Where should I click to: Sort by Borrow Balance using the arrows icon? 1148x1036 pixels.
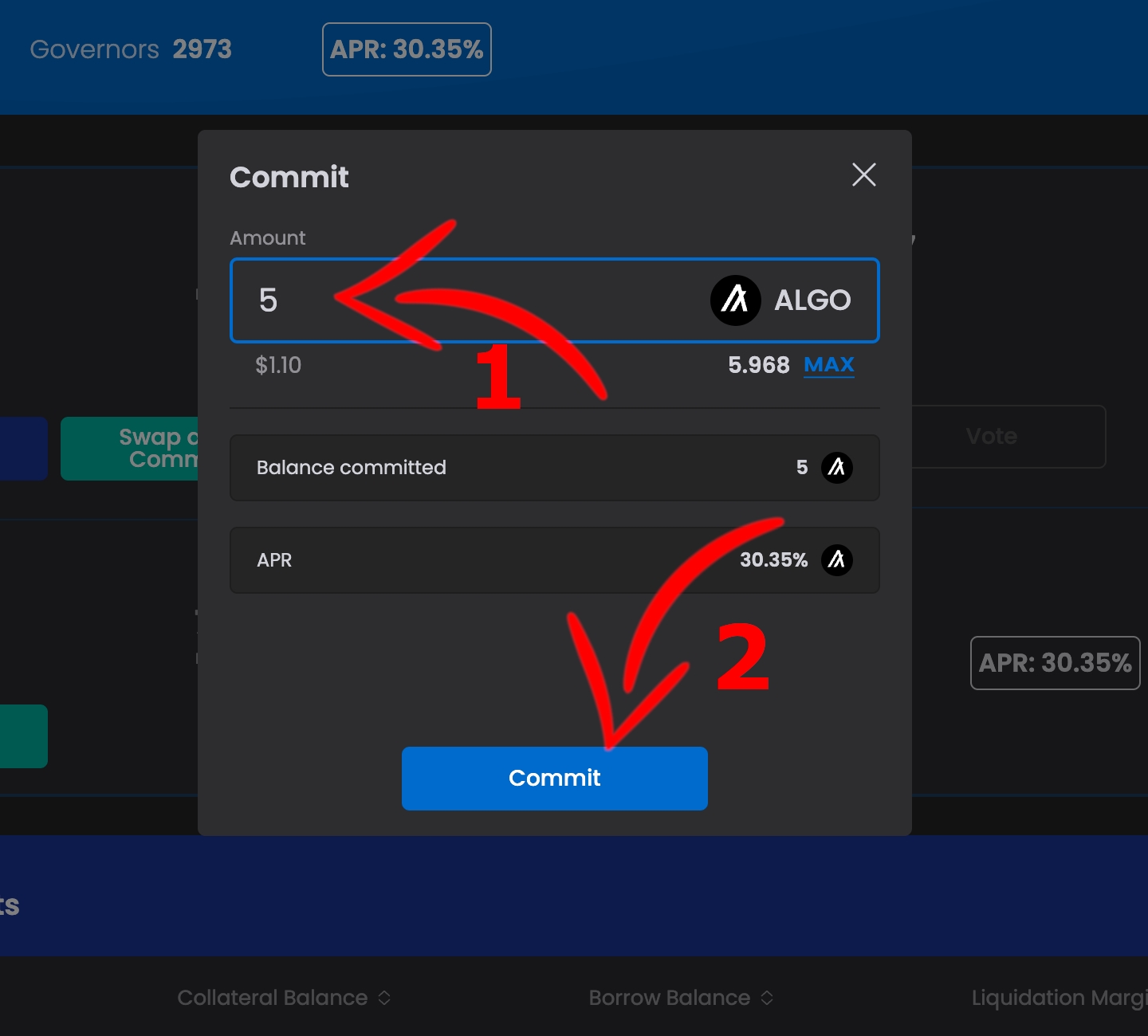767,998
